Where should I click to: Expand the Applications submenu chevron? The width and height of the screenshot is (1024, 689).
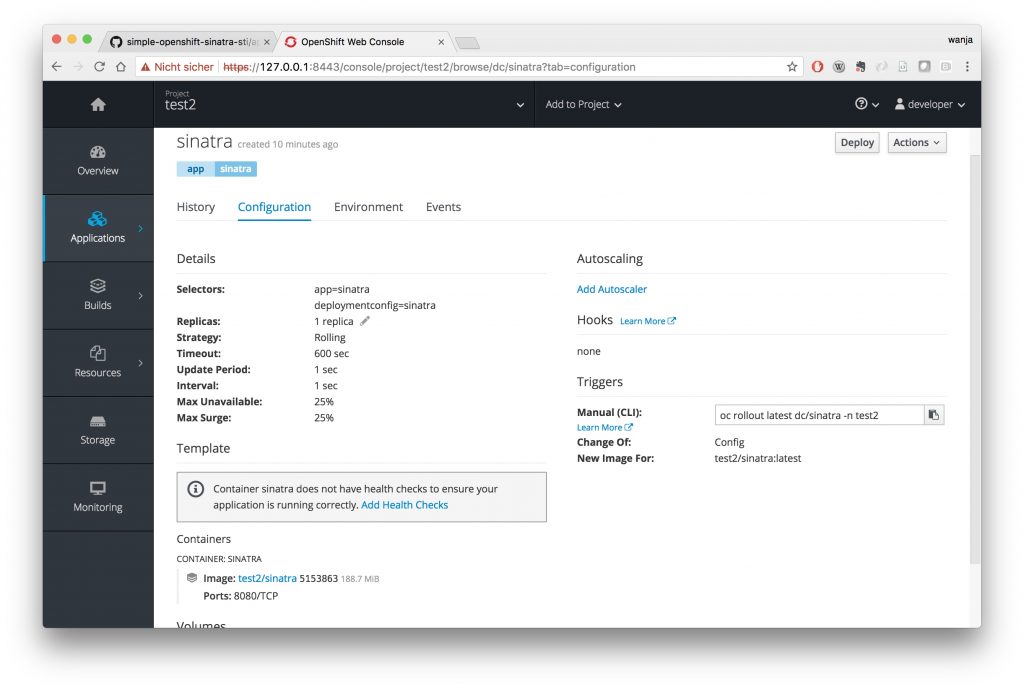pyautogui.click(x=140, y=229)
